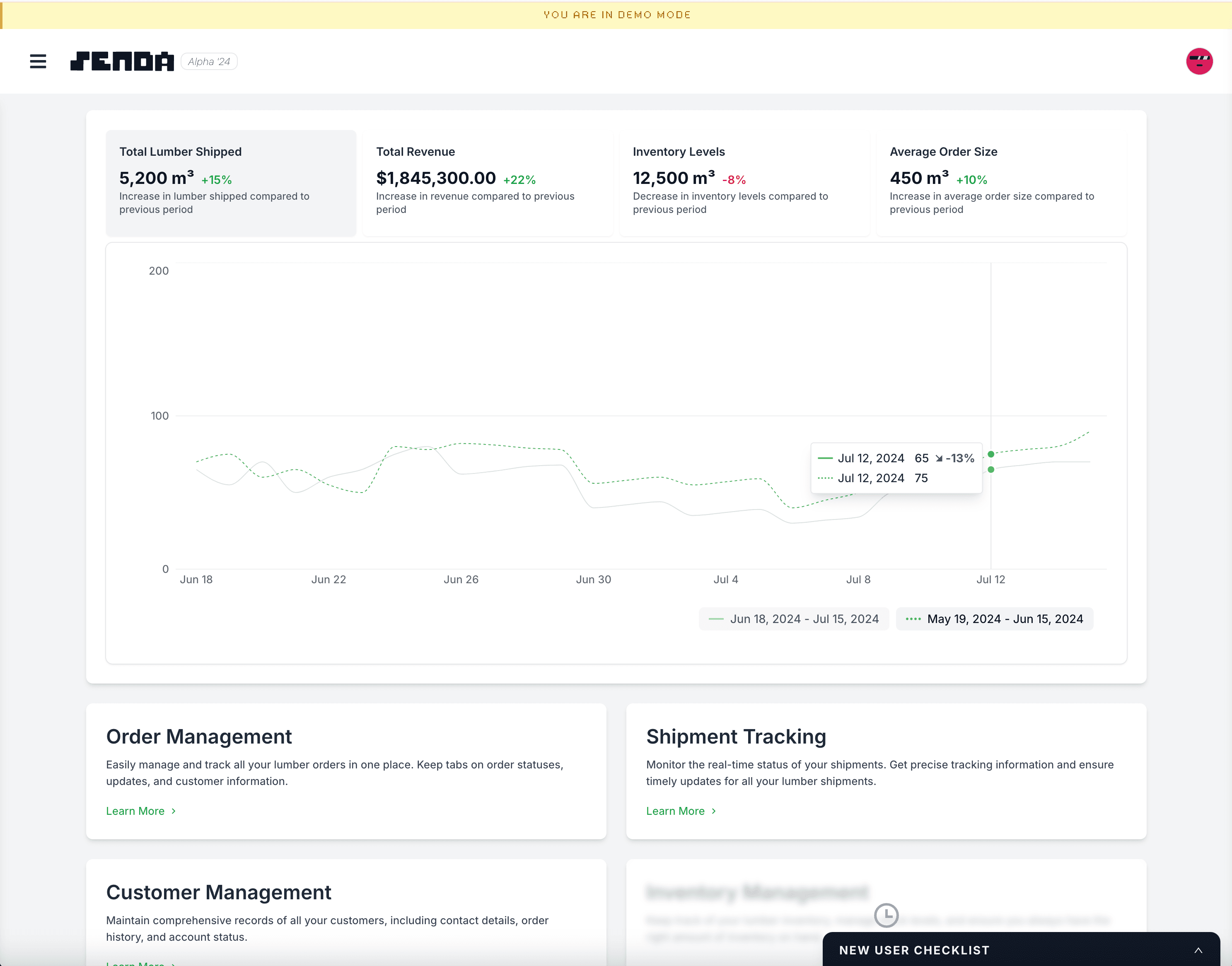Click the Order Management heading
The width and height of the screenshot is (1232, 966).
(199, 737)
